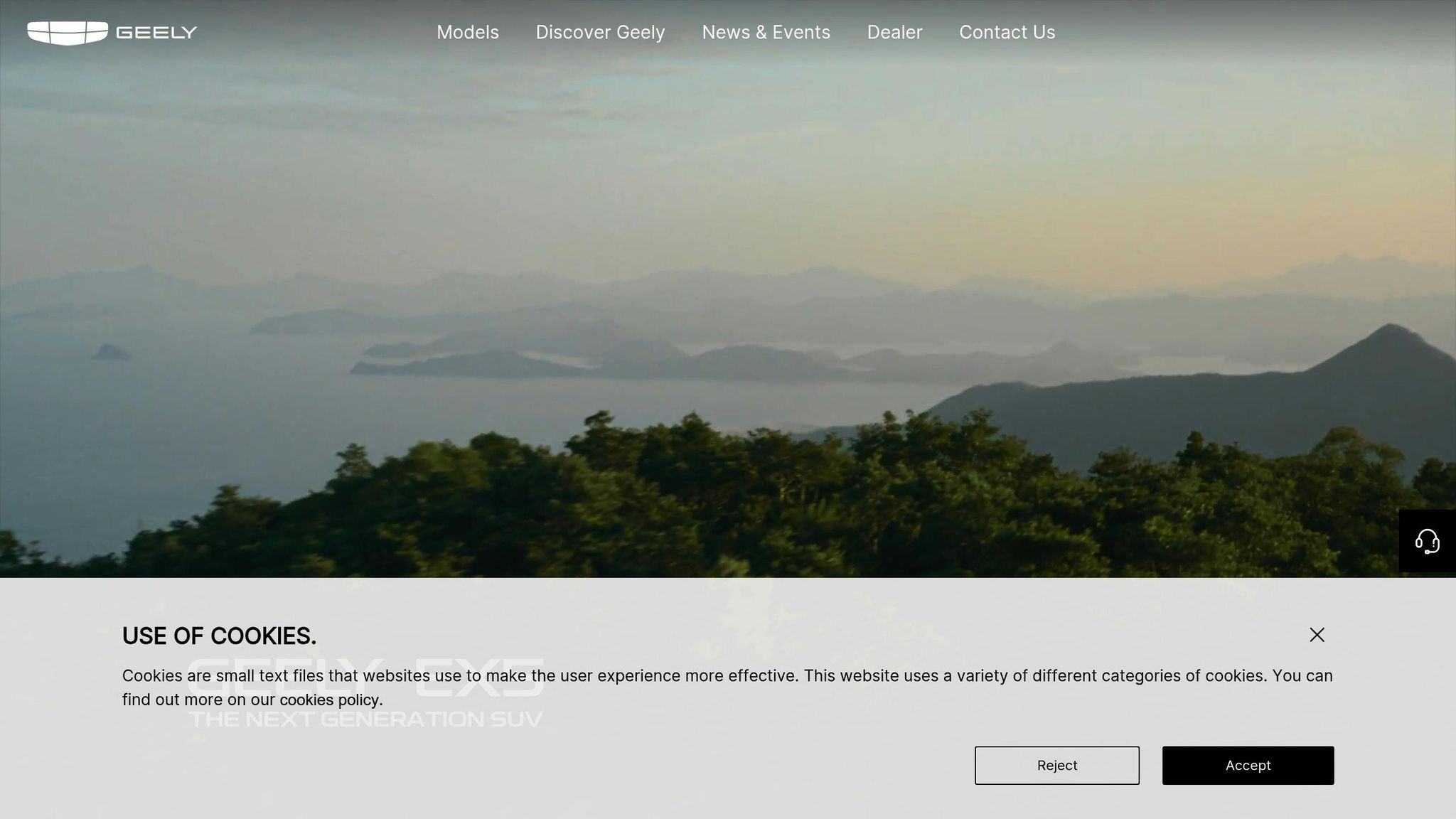Open the Dealer page
Image resolution: width=1456 pixels, height=819 pixels.
pyautogui.click(x=894, y=33)
